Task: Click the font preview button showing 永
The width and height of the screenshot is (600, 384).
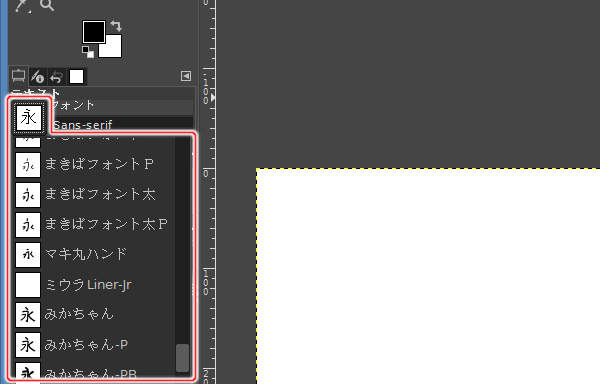Action: (x=28, y=117)
